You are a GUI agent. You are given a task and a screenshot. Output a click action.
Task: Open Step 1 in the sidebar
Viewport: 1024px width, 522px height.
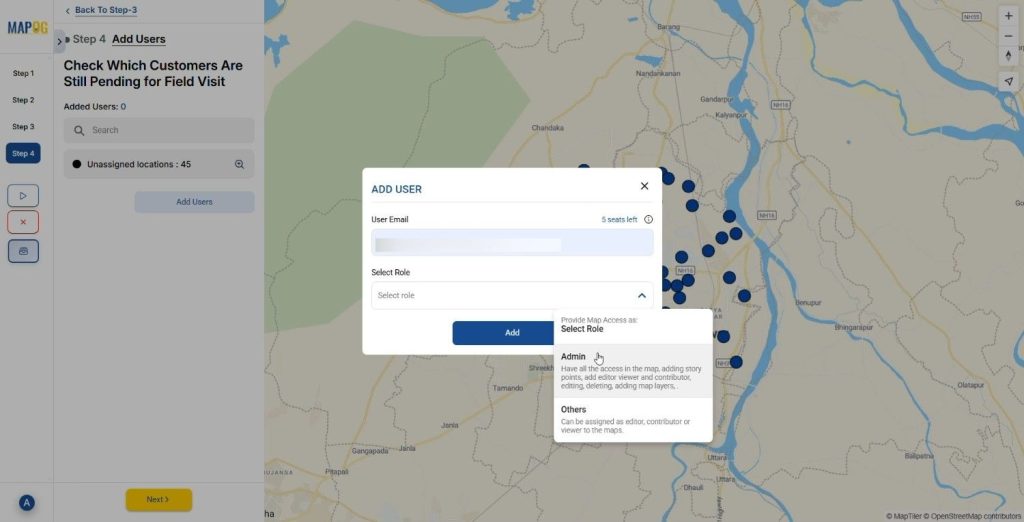(23, 74)
